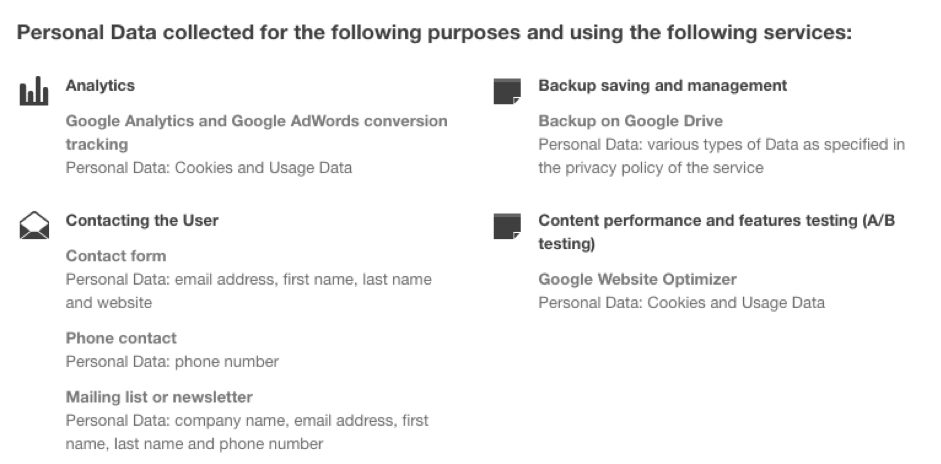Open the Contact form service entry
The width and height of the screenshot is (941, 464).
(116, 256)
